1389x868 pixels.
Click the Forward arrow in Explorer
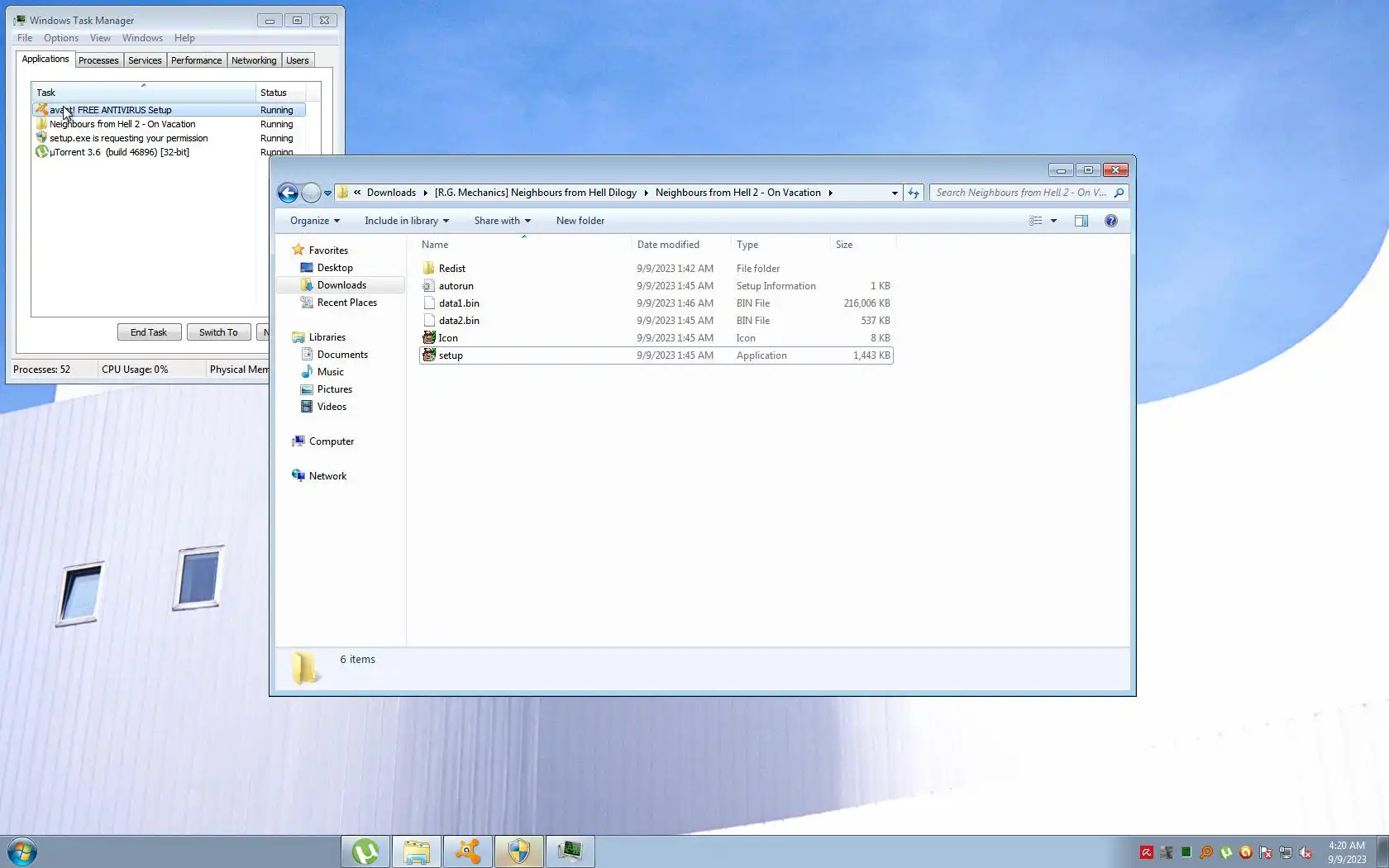311,193
